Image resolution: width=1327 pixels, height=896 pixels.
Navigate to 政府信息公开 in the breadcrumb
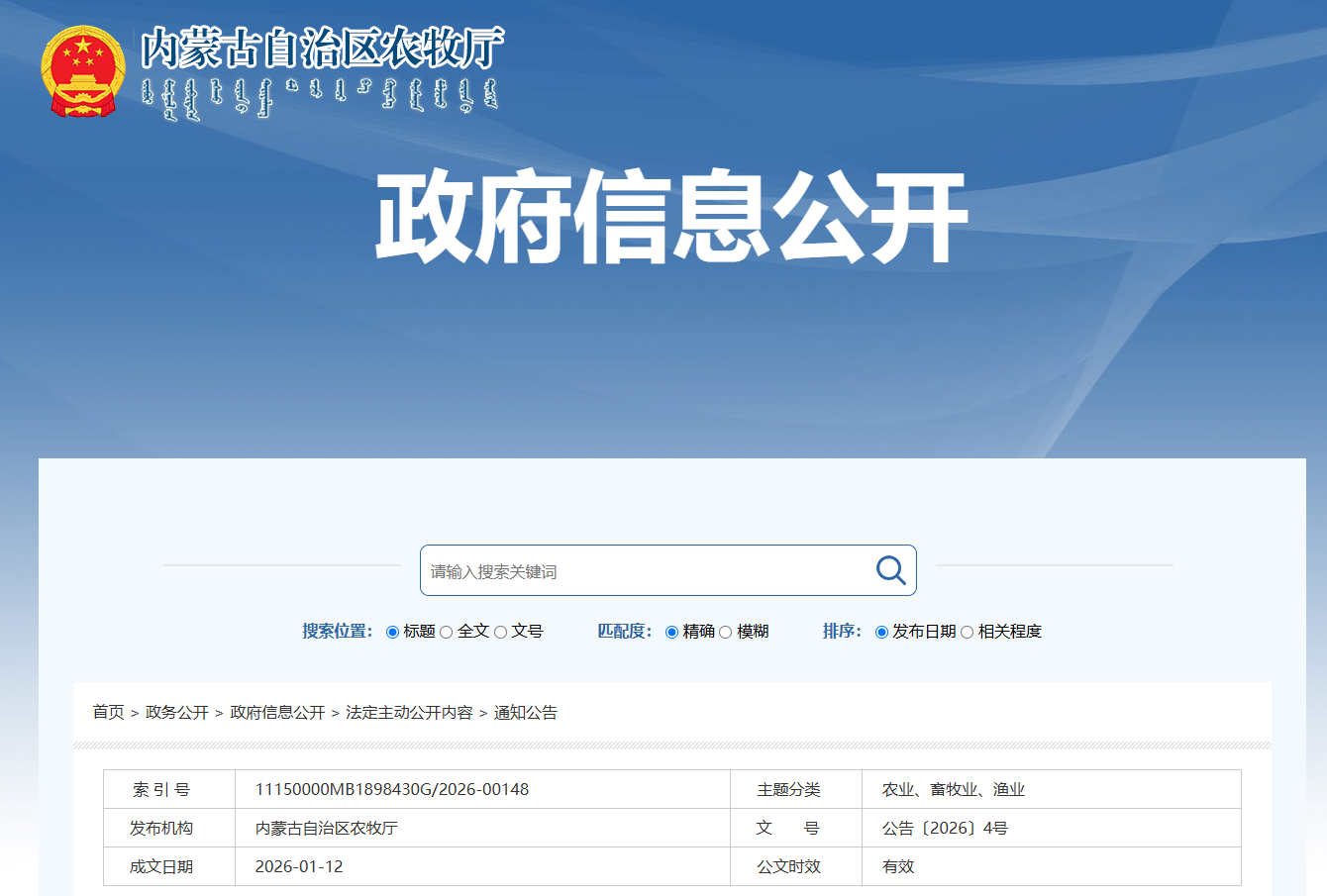[277, 712]
